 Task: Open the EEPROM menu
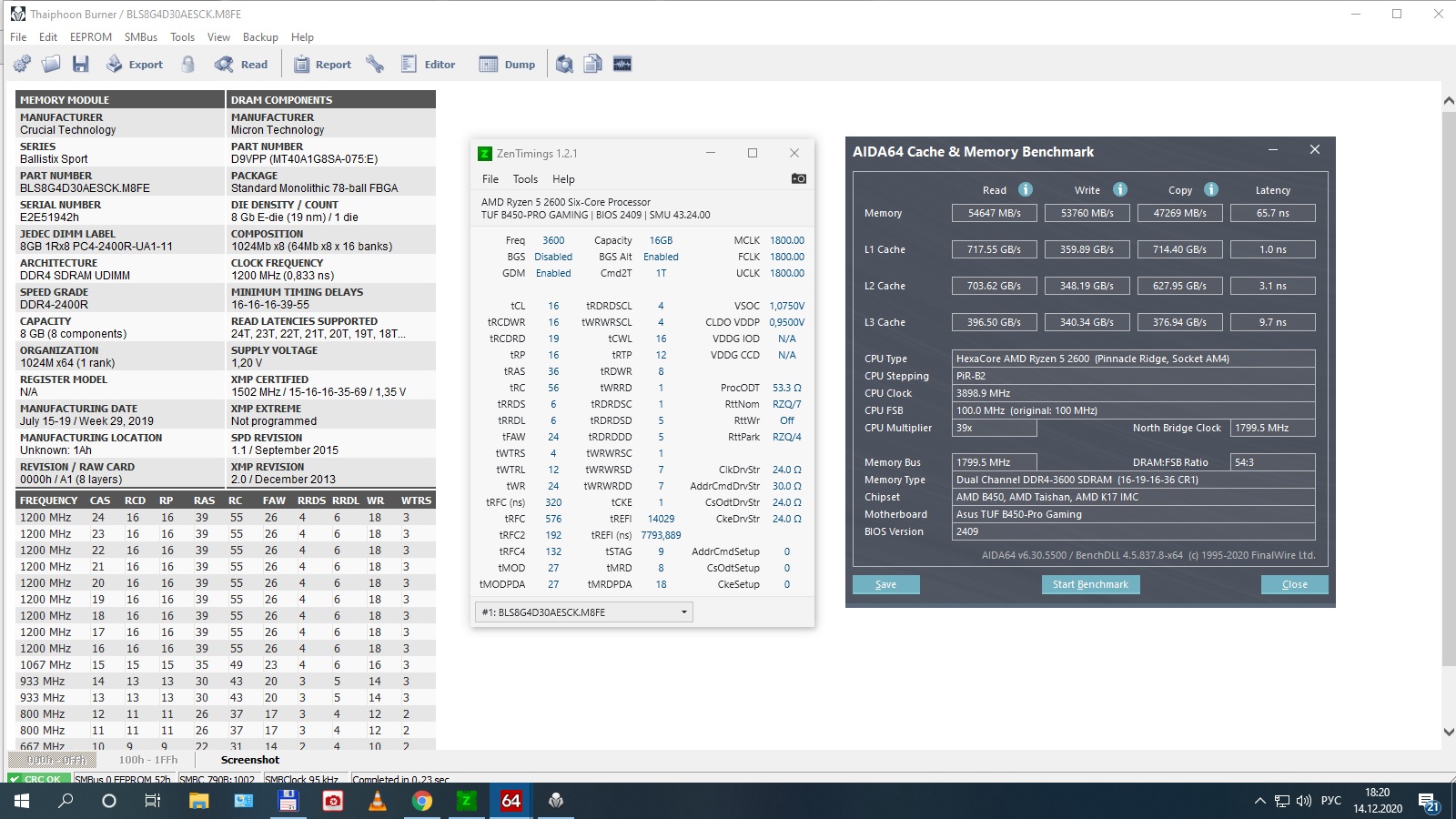pyautogui.click(x=91, y=37)
